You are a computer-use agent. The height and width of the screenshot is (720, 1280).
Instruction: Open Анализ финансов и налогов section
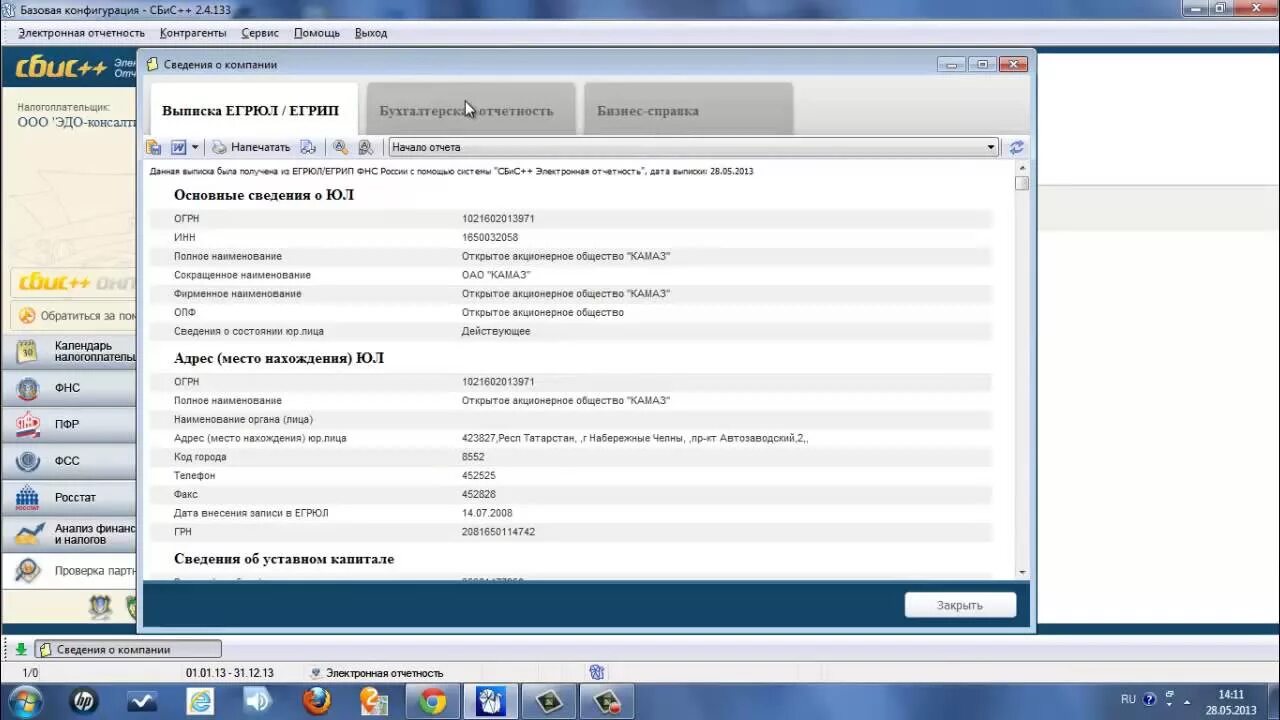pyautogui.click(x=70, y=534)
